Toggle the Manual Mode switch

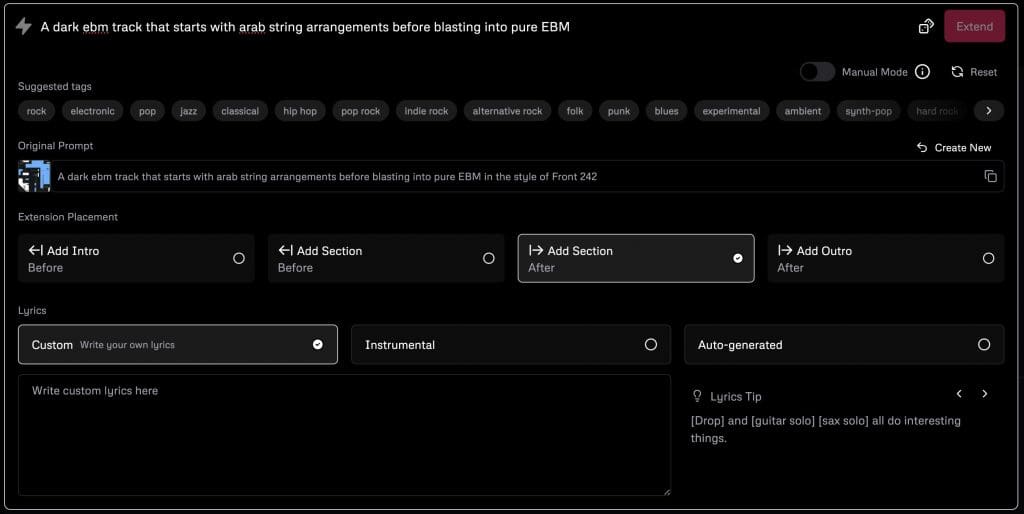pyautogui.click(x=817, y=72)
